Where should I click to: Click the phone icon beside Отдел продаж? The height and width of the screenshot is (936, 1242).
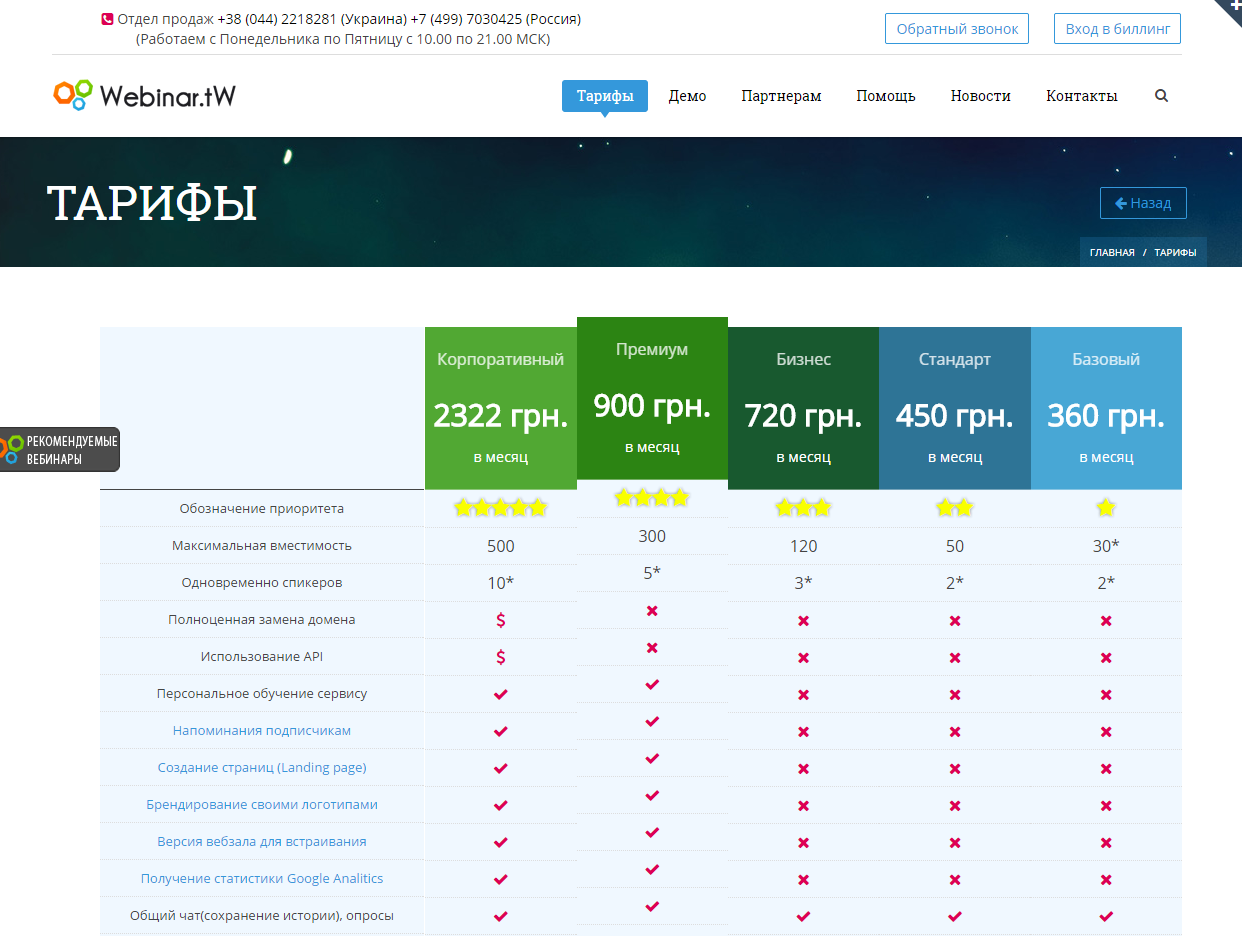coord(107,19)
